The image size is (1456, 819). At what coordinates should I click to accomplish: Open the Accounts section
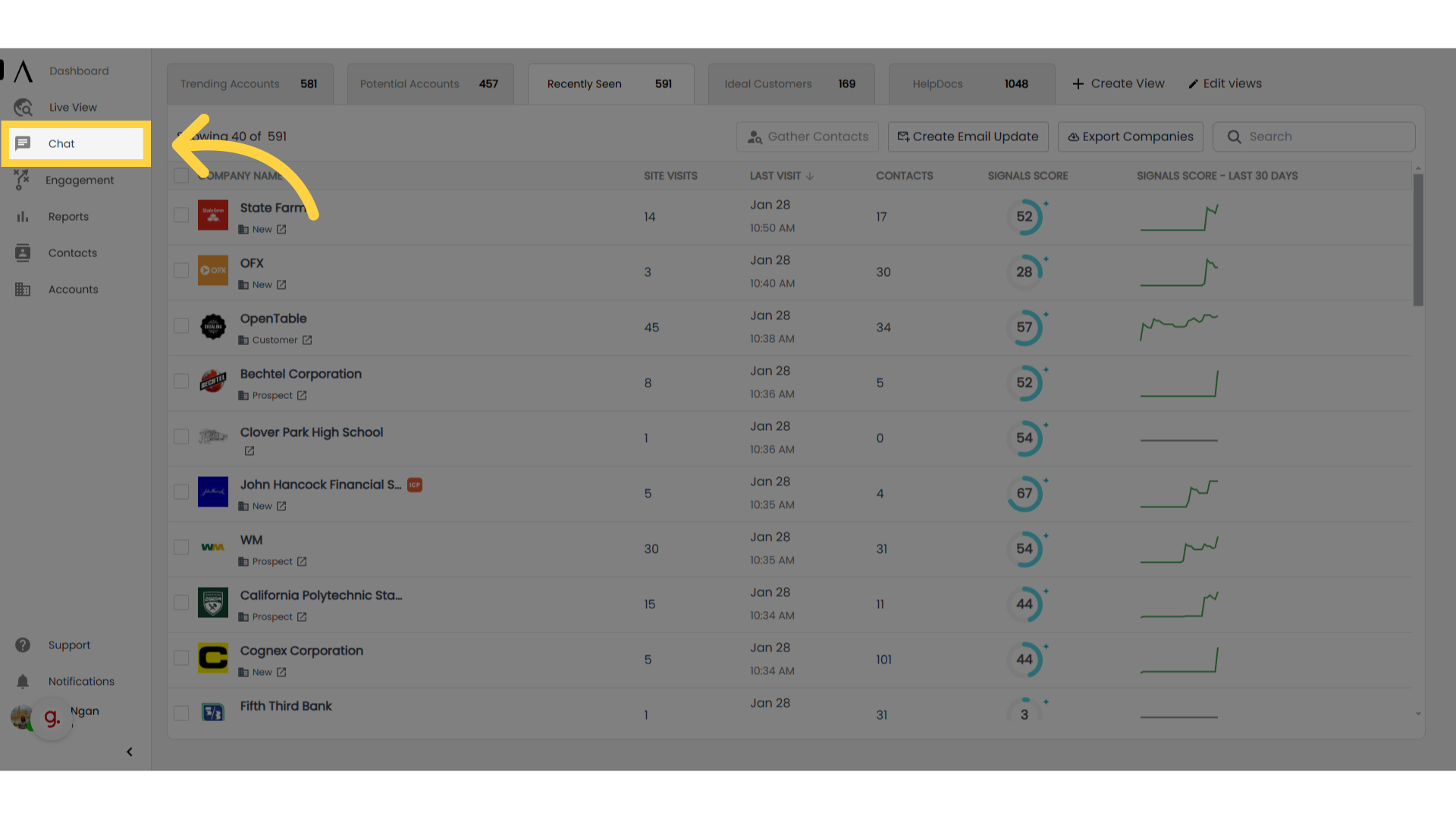74,289
